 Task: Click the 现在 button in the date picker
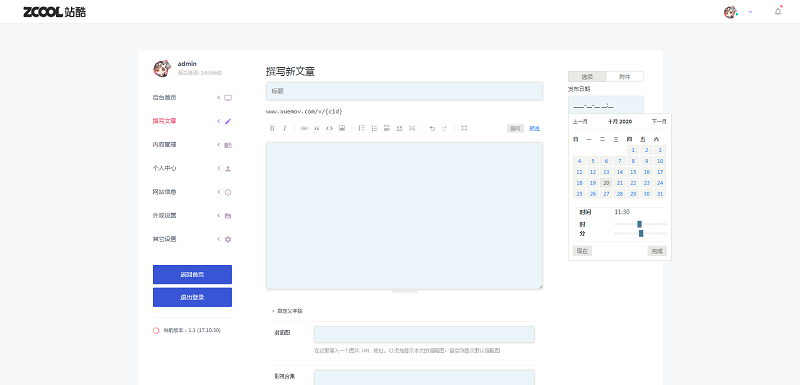[x=582, y=251]
